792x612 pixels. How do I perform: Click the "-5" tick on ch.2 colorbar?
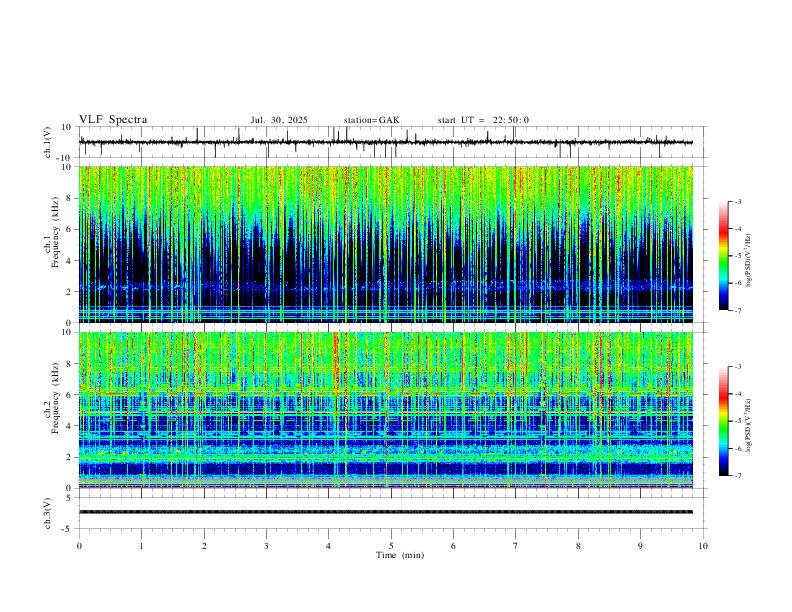pos(737,421)
